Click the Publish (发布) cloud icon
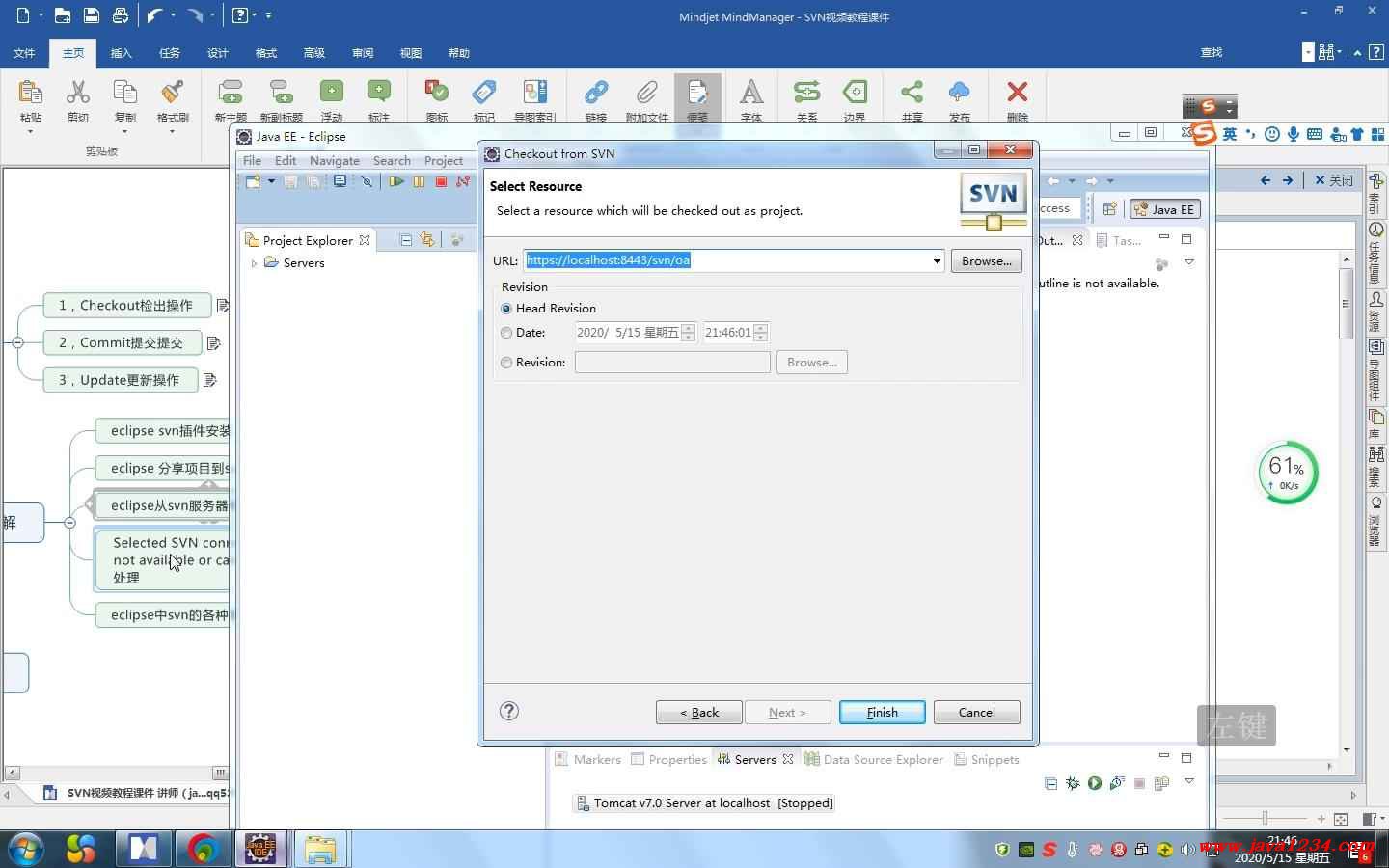This screenshot has width=1389, height=868. (x=959, y=92)
